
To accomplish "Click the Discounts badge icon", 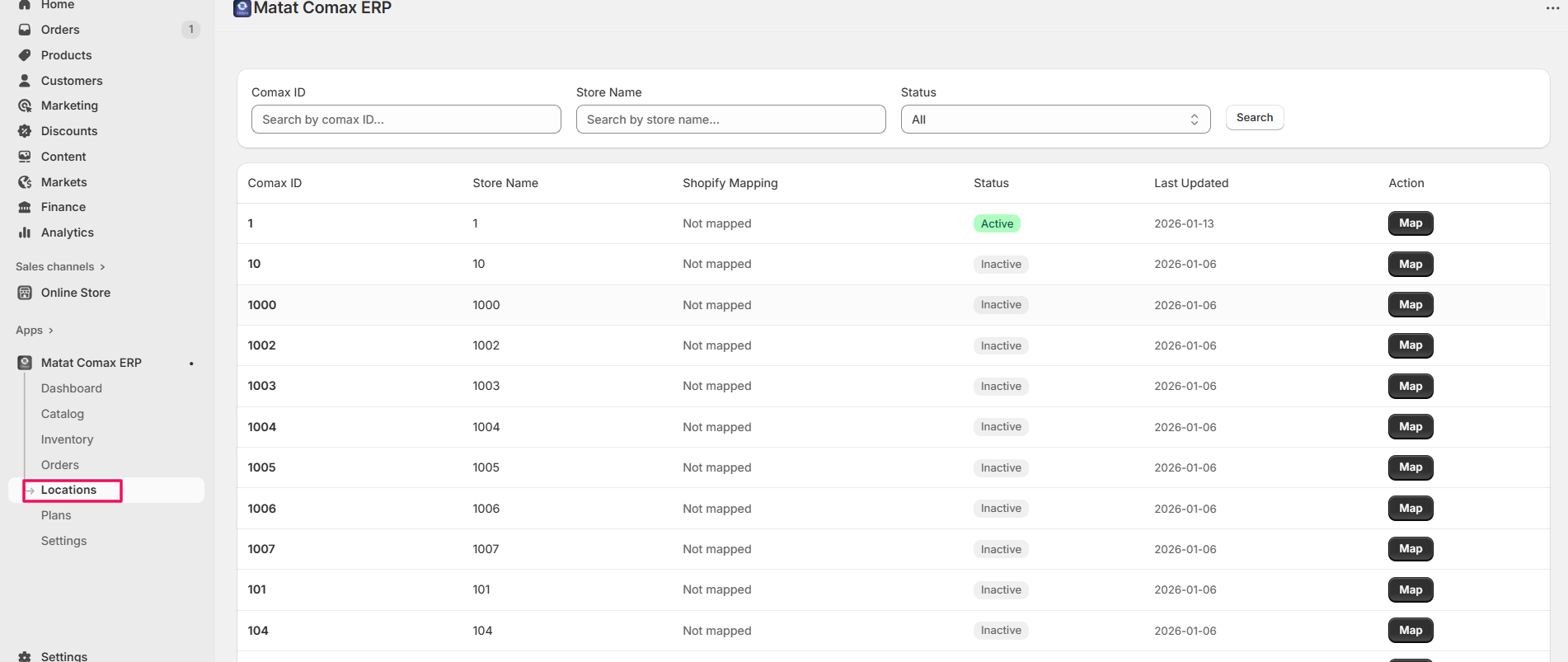I will click(25, 131).
